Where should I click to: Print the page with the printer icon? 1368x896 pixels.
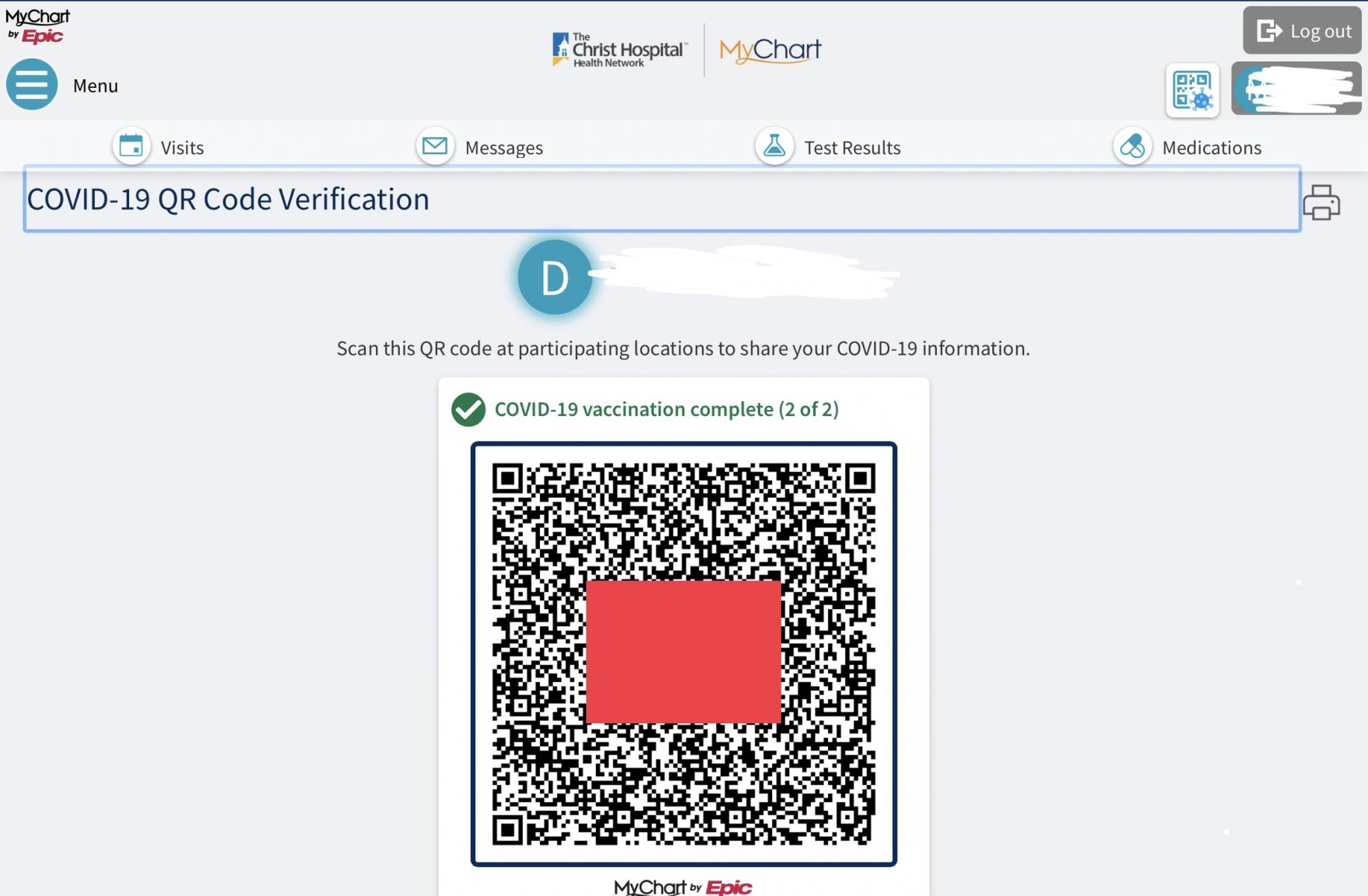pyautogui.click(x=1321, y=202)
